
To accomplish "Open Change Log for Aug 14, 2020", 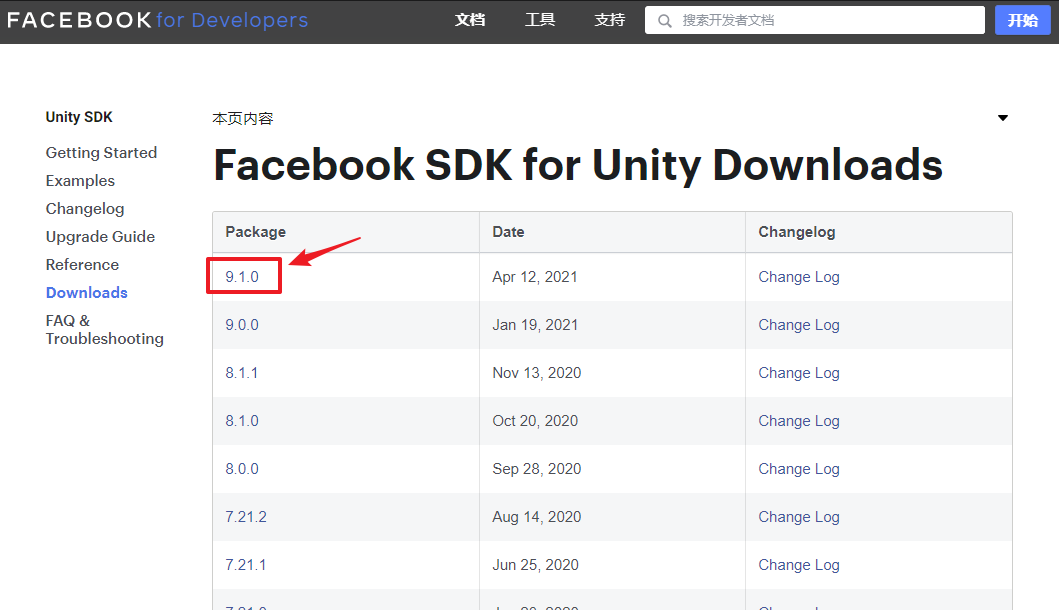I will point(799,517).
